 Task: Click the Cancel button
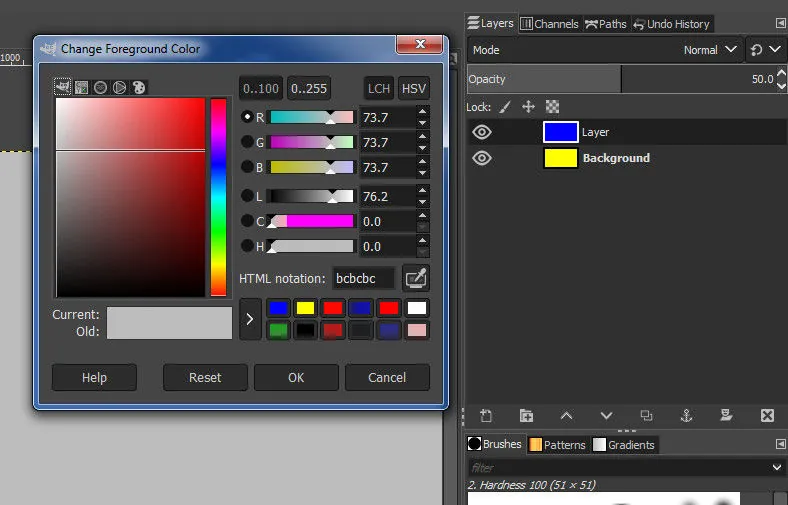[387, 377]
